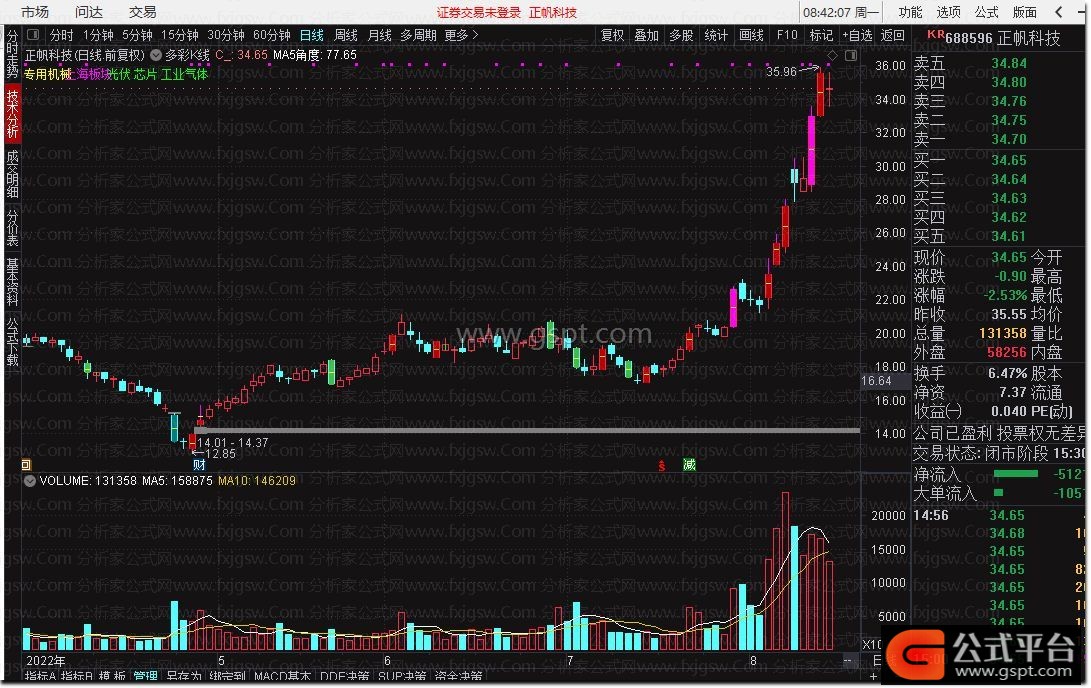Screen dimensions: 1091x688
Task: Open the 功能 menu
Action: pyautogui.click(x=910, y=12)
